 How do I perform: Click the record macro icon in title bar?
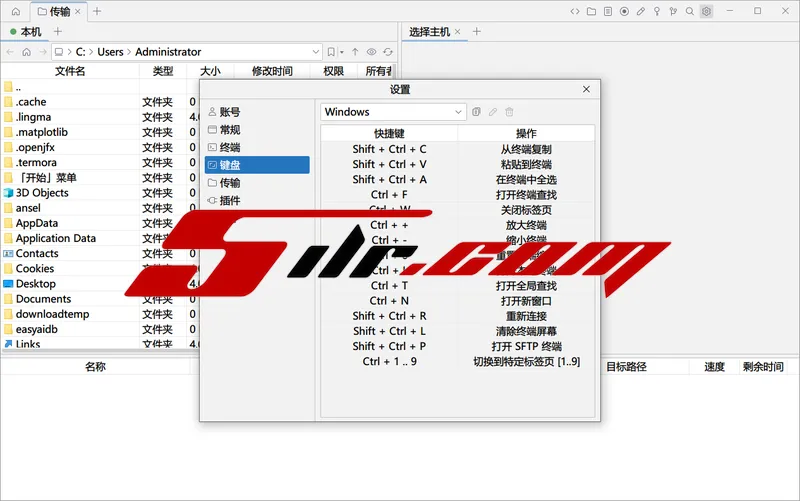(x=624, y=11)
